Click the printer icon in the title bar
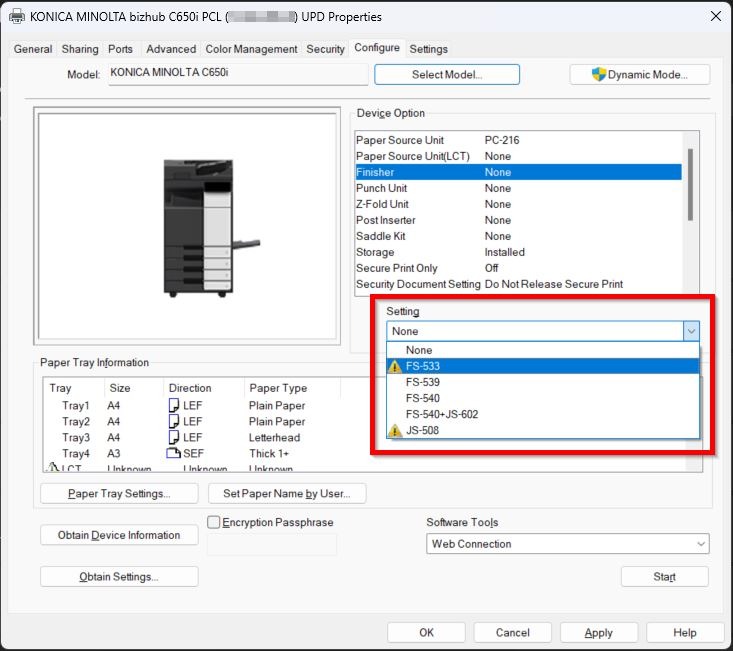The height and width of the screenshot is (651, 733). 16,16
